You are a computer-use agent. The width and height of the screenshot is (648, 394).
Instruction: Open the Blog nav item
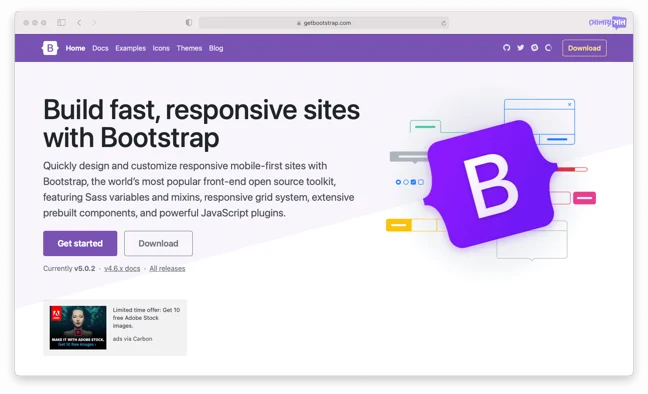pyautogui.click(x=216, y=48)
